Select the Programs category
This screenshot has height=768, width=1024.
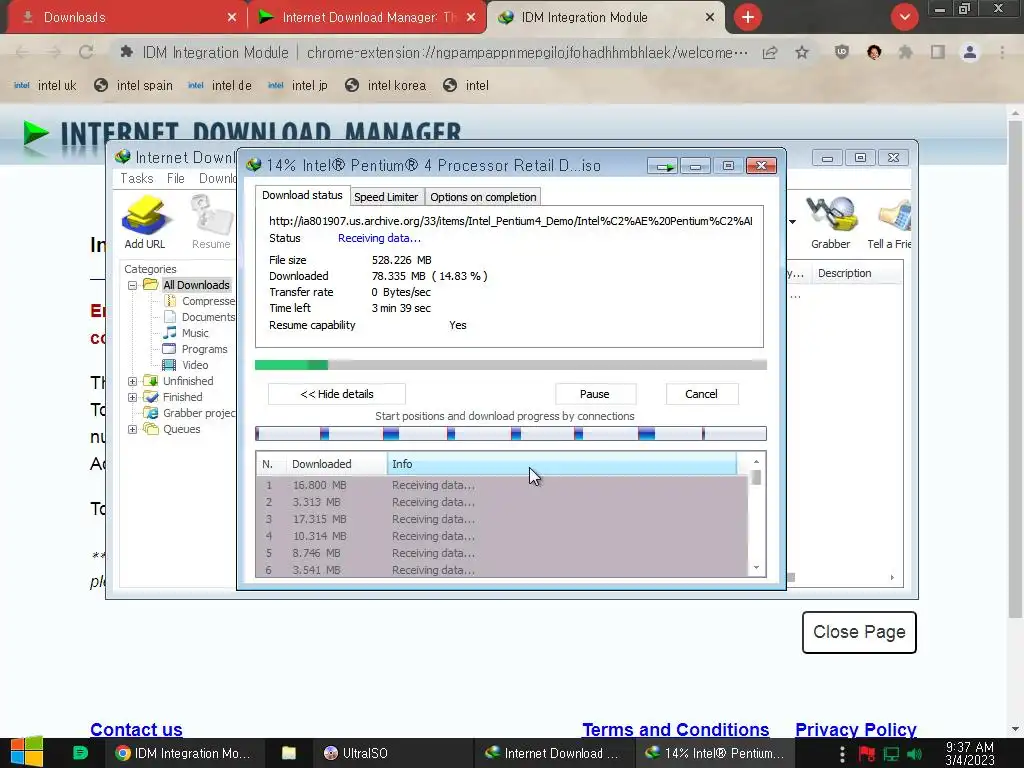click(196, 349)
